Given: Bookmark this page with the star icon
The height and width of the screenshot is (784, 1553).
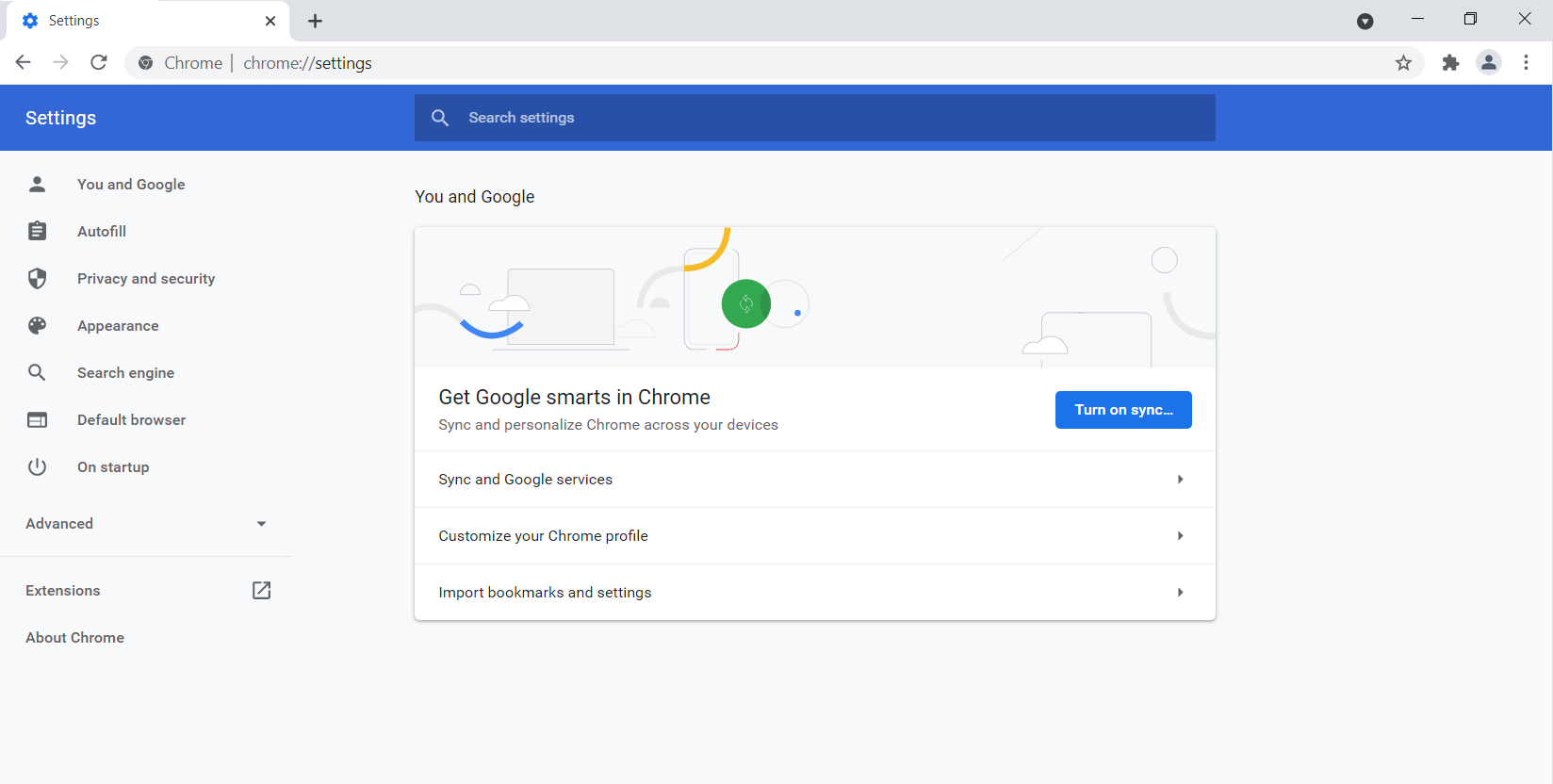Looking at the screenshot, I should click(x=1403, y=63).
